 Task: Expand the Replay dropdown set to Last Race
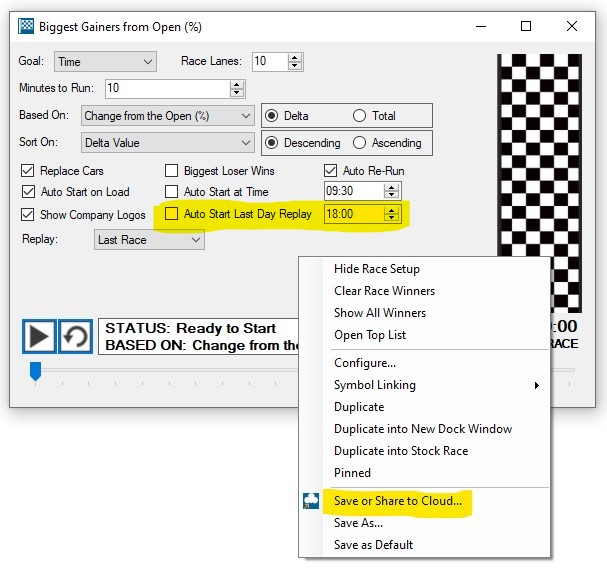click(149, 240)
